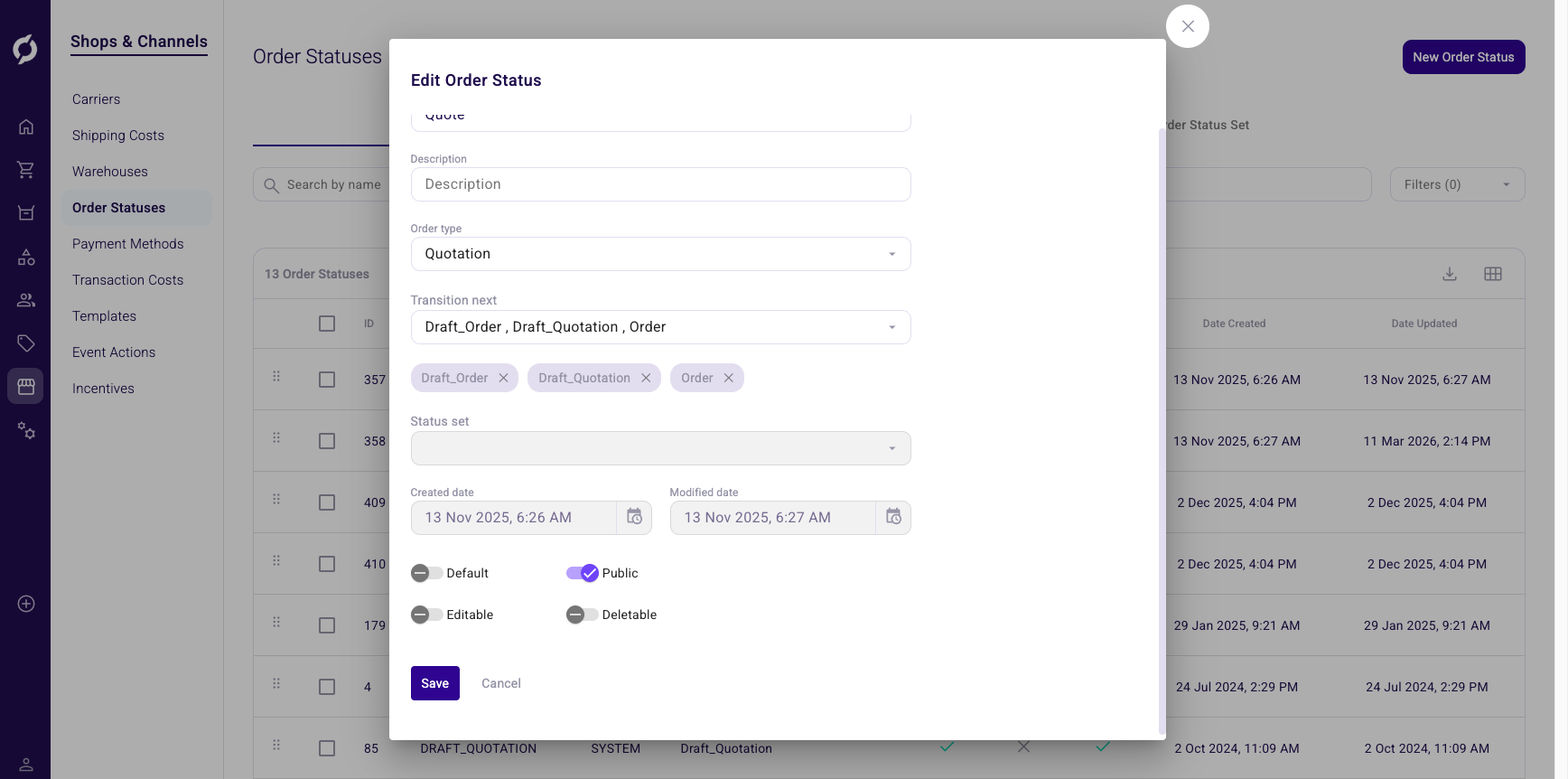Open the storefront icon in left rail

pyautogui.click(x=26, y=387)
